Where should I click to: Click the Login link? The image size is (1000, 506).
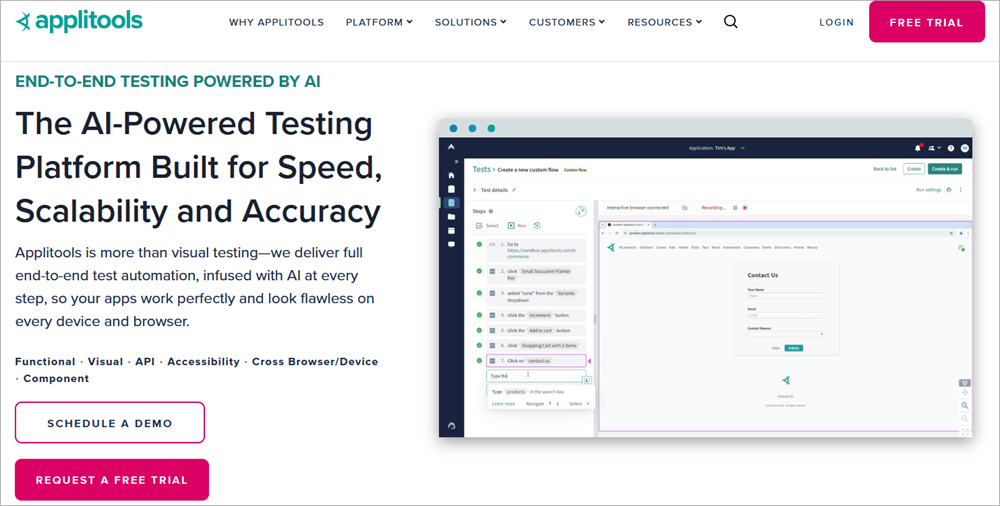tap(836, 22)
